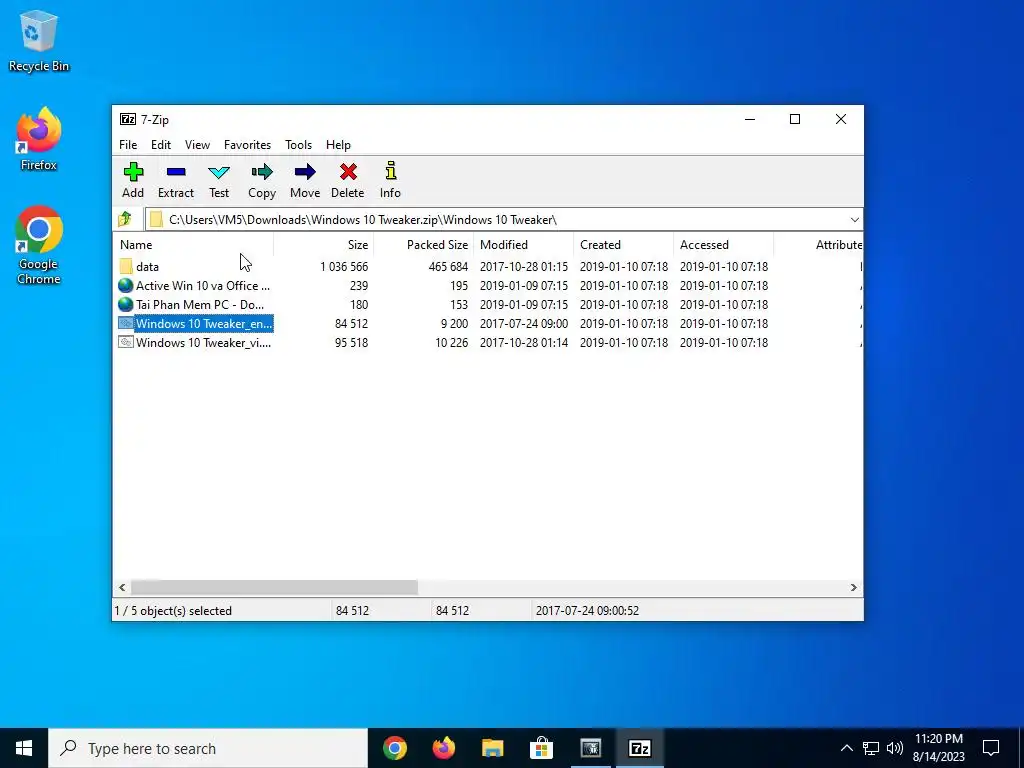Click the packed size value 465 684
Viewport: 1024px width, 768px height.
tap(449, 266)
